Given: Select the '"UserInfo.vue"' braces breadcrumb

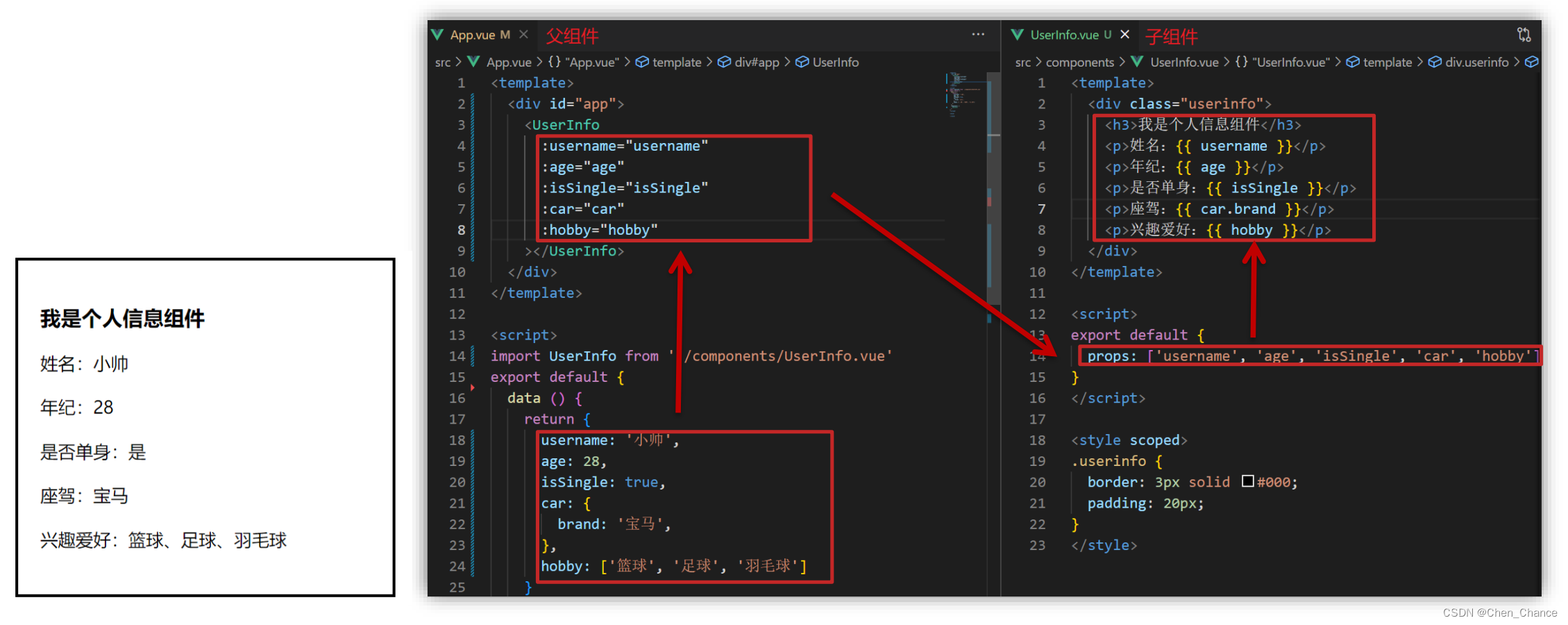Looking at the screenshot, I should [x=1282, y=62].
